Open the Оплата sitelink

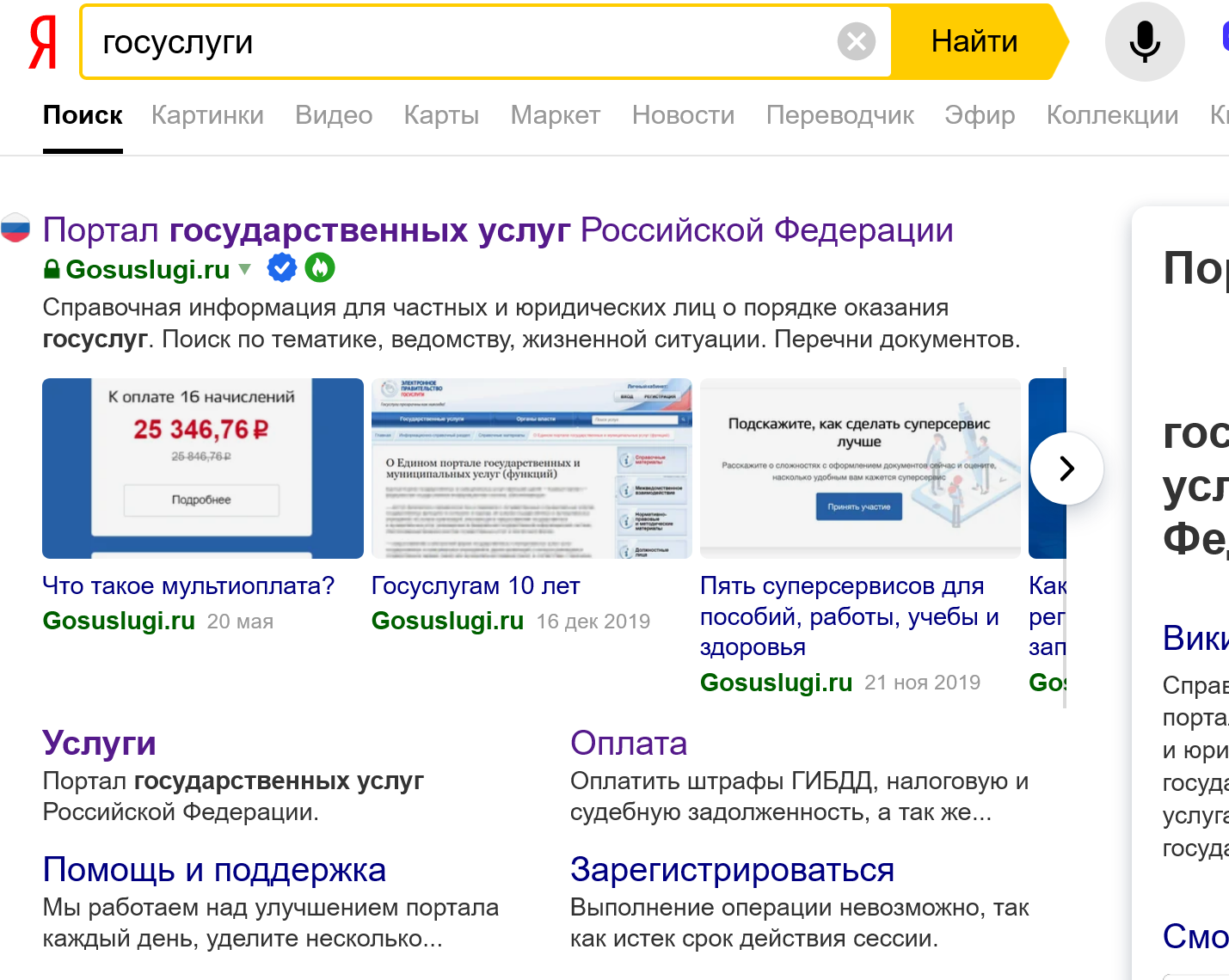tap(628, 744)
